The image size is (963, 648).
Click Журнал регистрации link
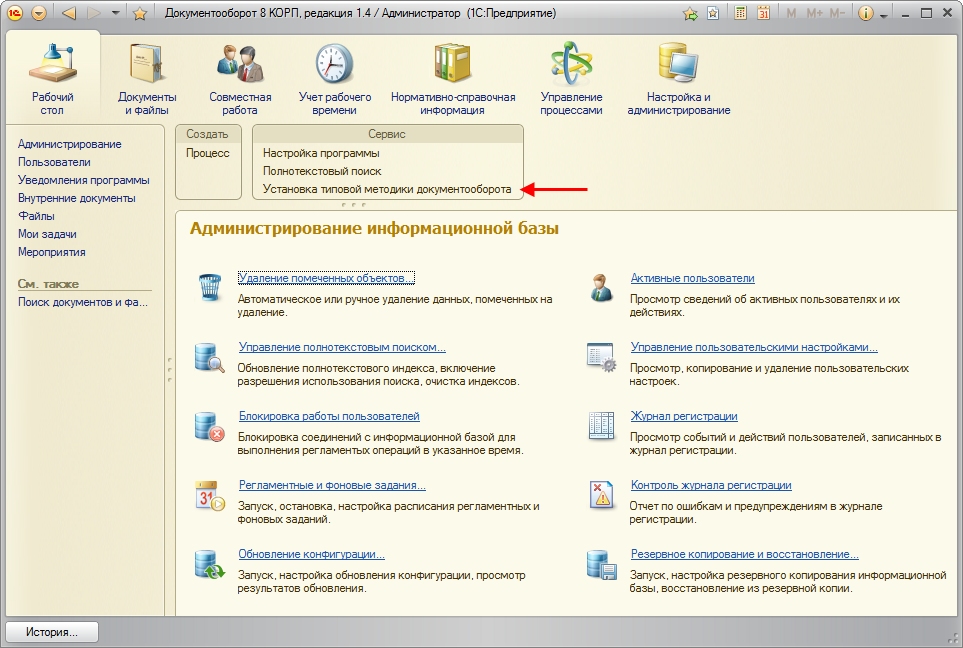click(x=684, y=416)
